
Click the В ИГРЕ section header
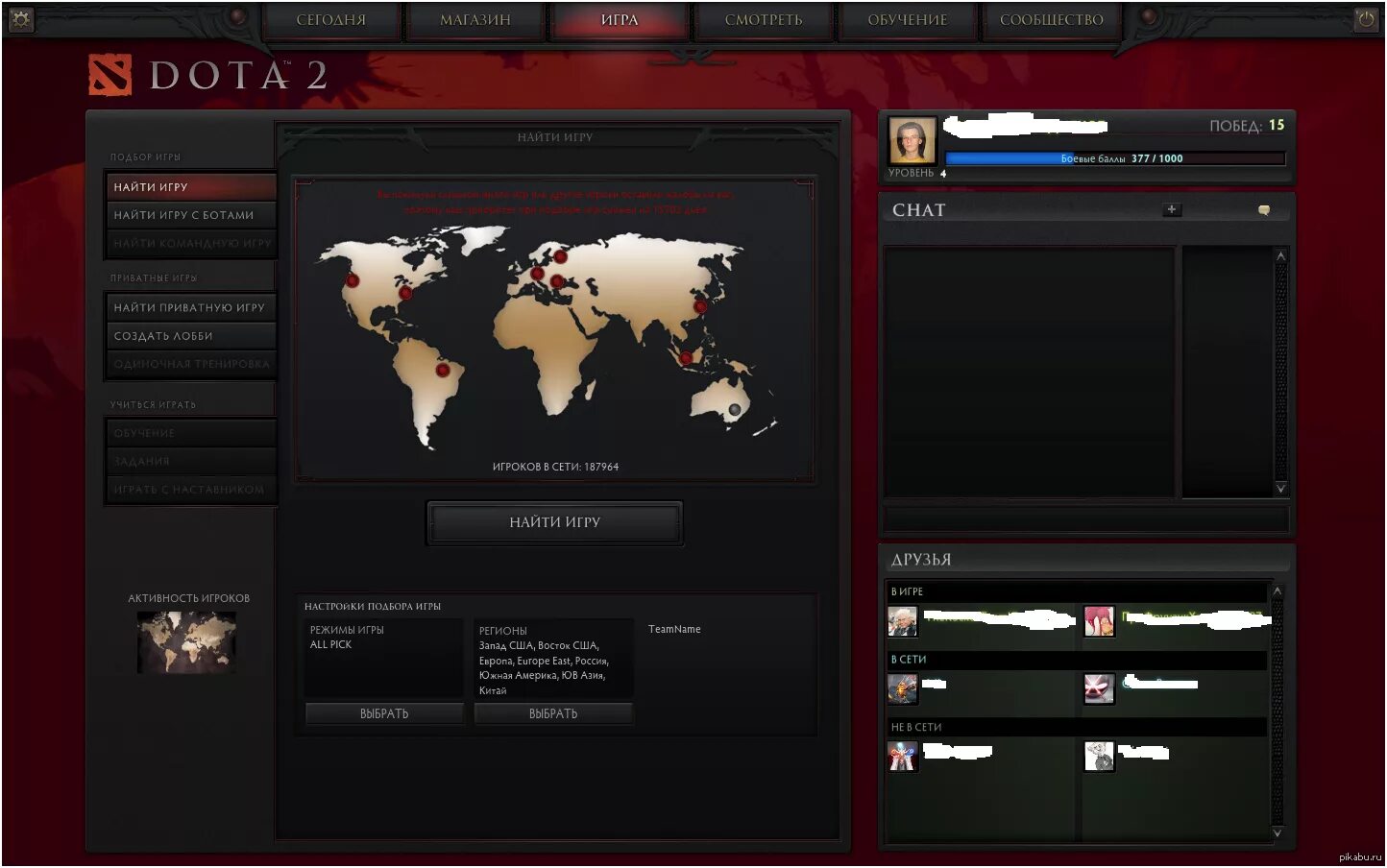tap(1077, 591)
